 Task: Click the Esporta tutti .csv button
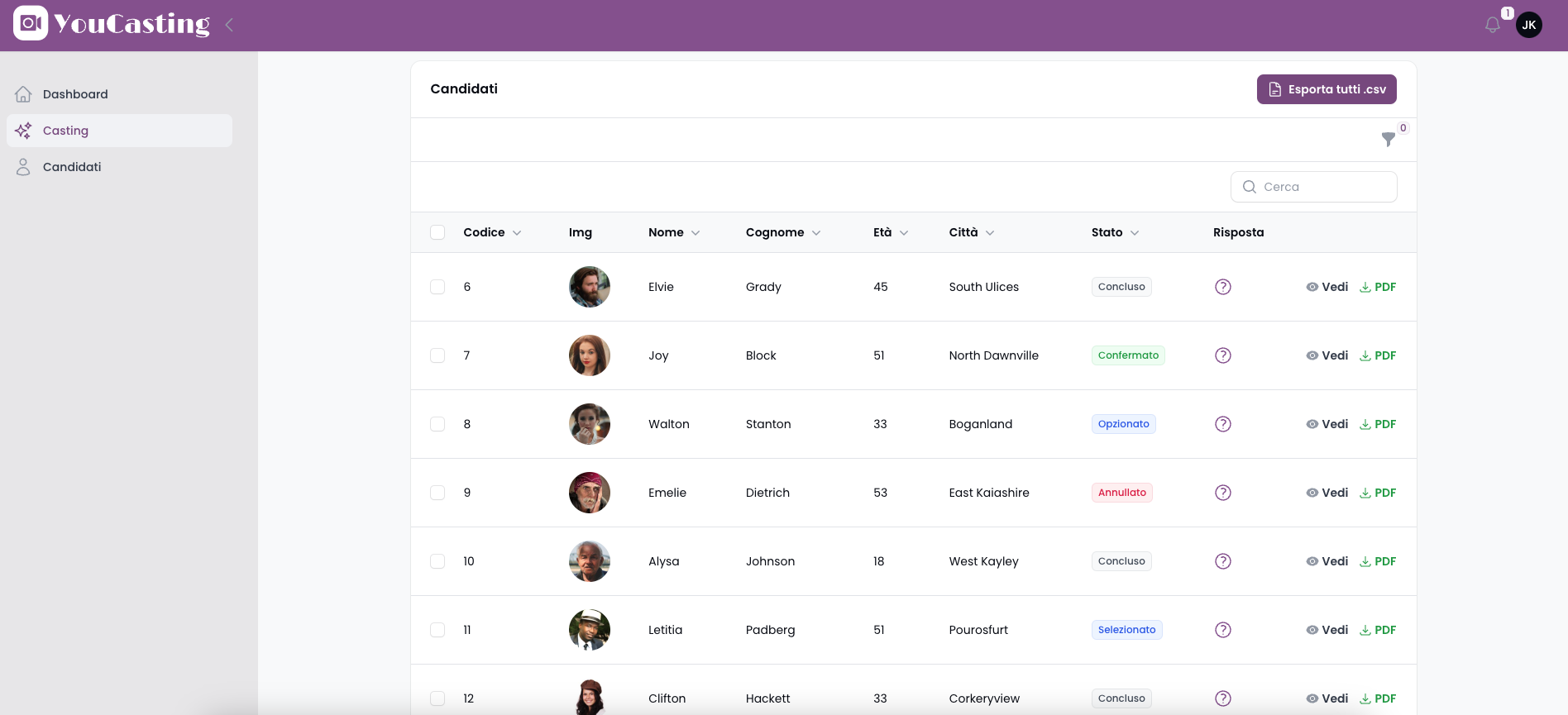1327,89
